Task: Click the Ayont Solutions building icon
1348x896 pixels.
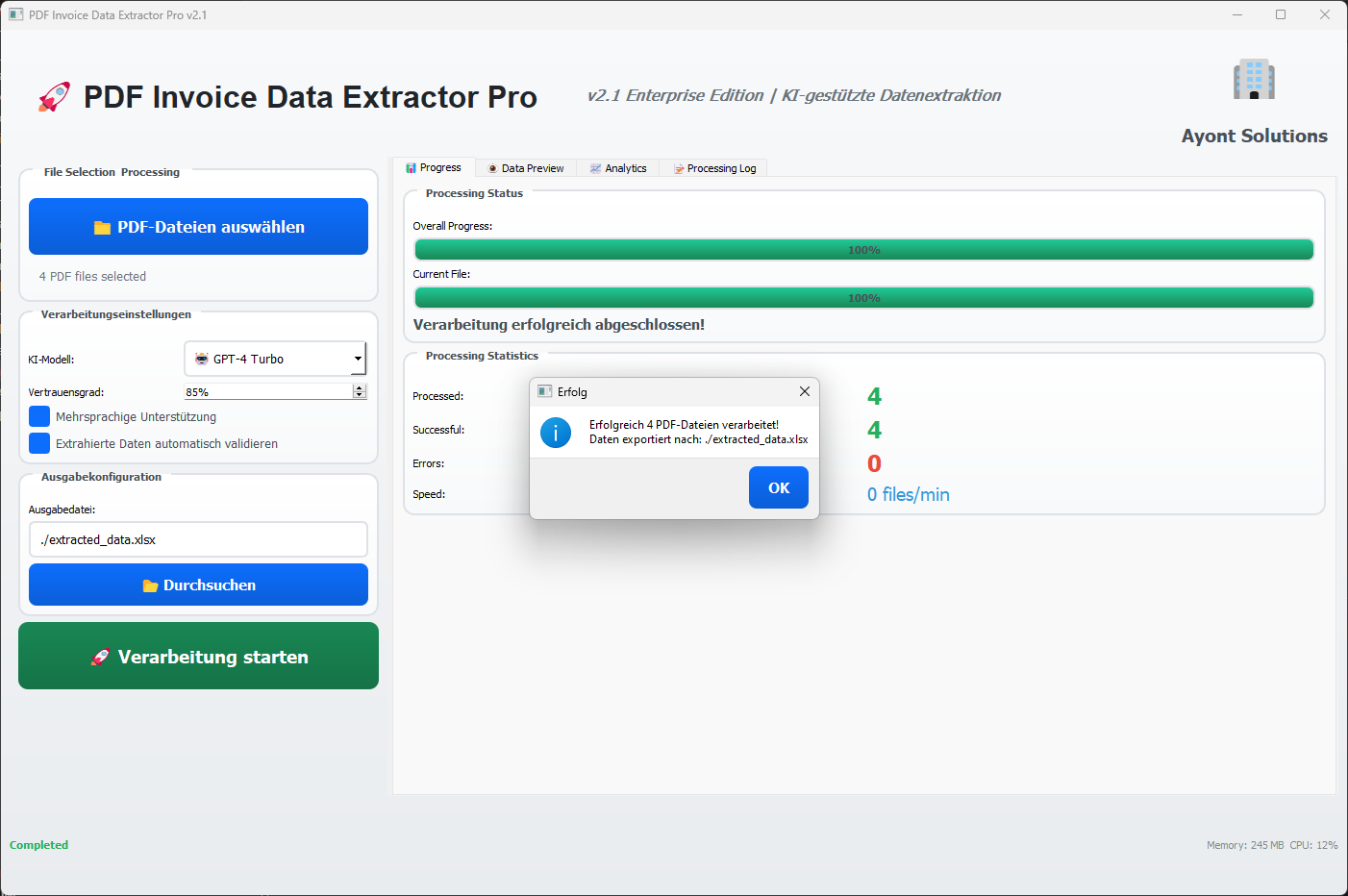Action: pyautogui.click(x=1254, y=80)
